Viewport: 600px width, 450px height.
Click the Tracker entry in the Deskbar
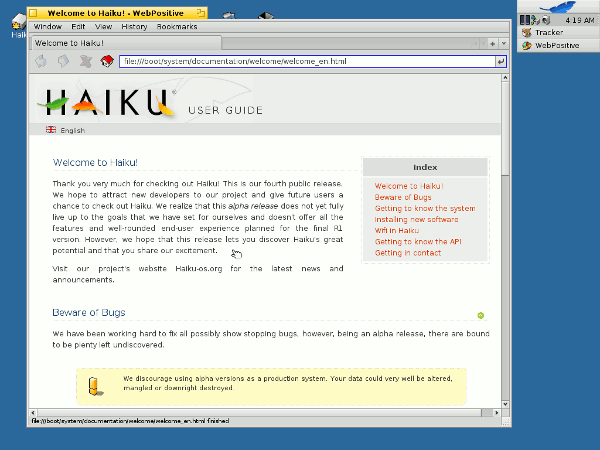click(x=558, y=33)
